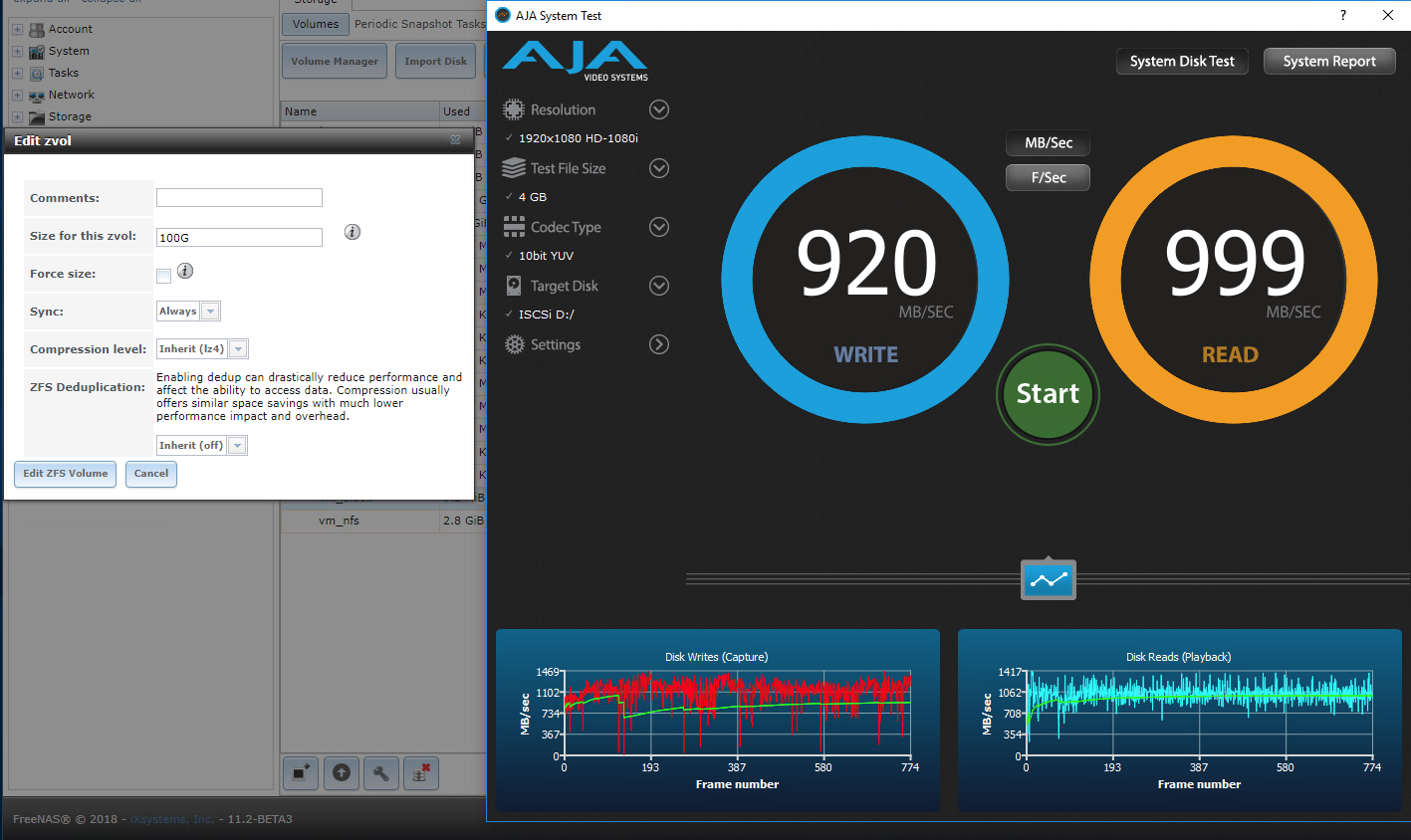Expand the Network tree node
Screen dimensions: 1411x840
point(17,96)
